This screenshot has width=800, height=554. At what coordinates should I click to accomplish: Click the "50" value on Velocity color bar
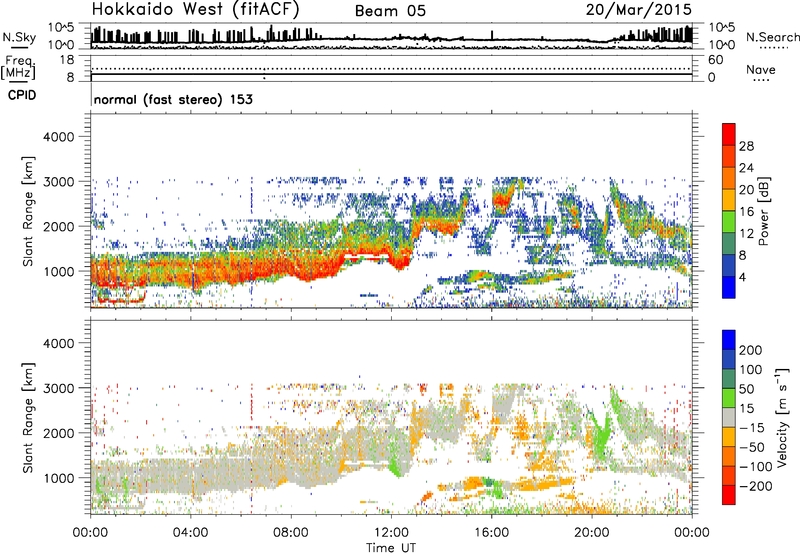tap(747, 389)
